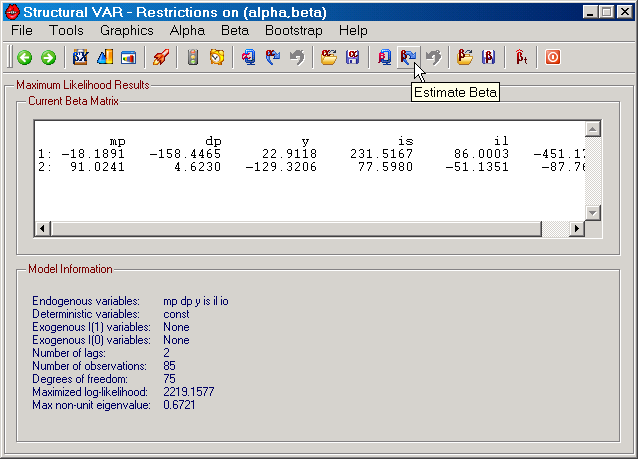Screen dimensions: 638x459
Task: Click the eigenvalue 0.6721
Action: tap(179, 405)
